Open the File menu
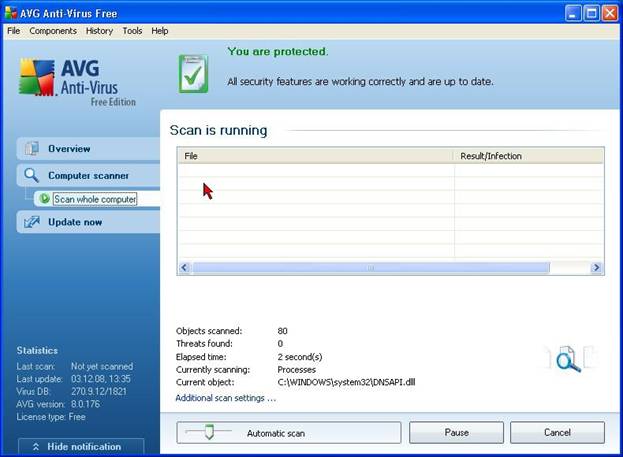 [x=14, y=31]
